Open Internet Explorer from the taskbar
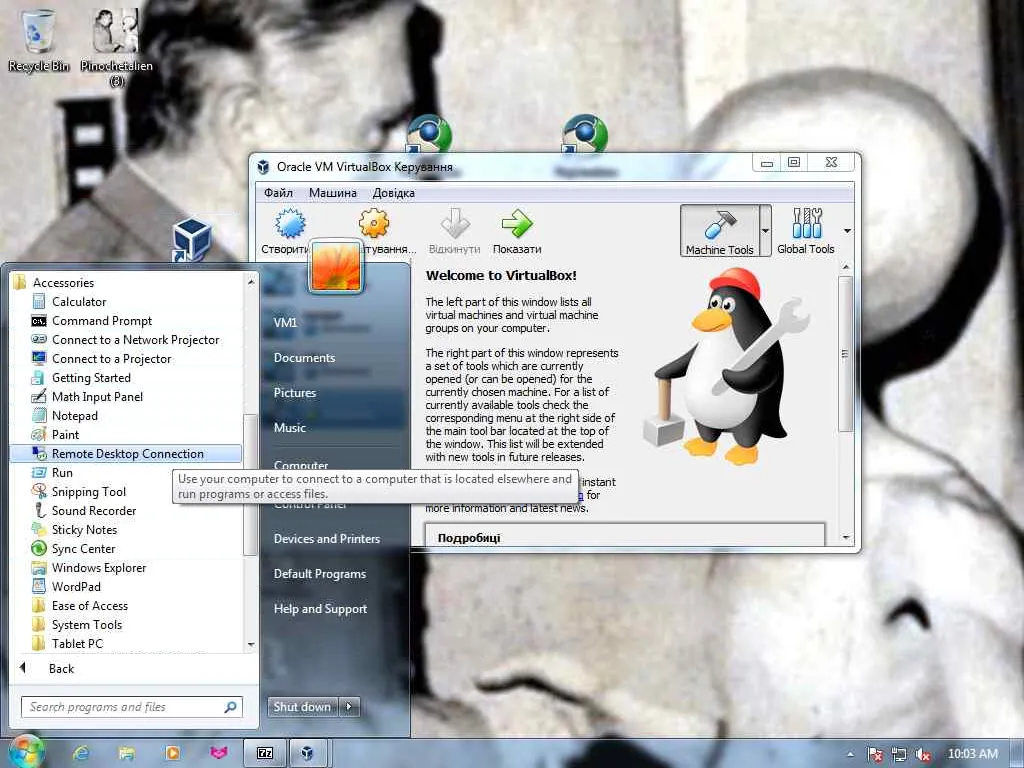Image resolution: width=1024 pixels, height=768 pixels. tap(82, 753)
